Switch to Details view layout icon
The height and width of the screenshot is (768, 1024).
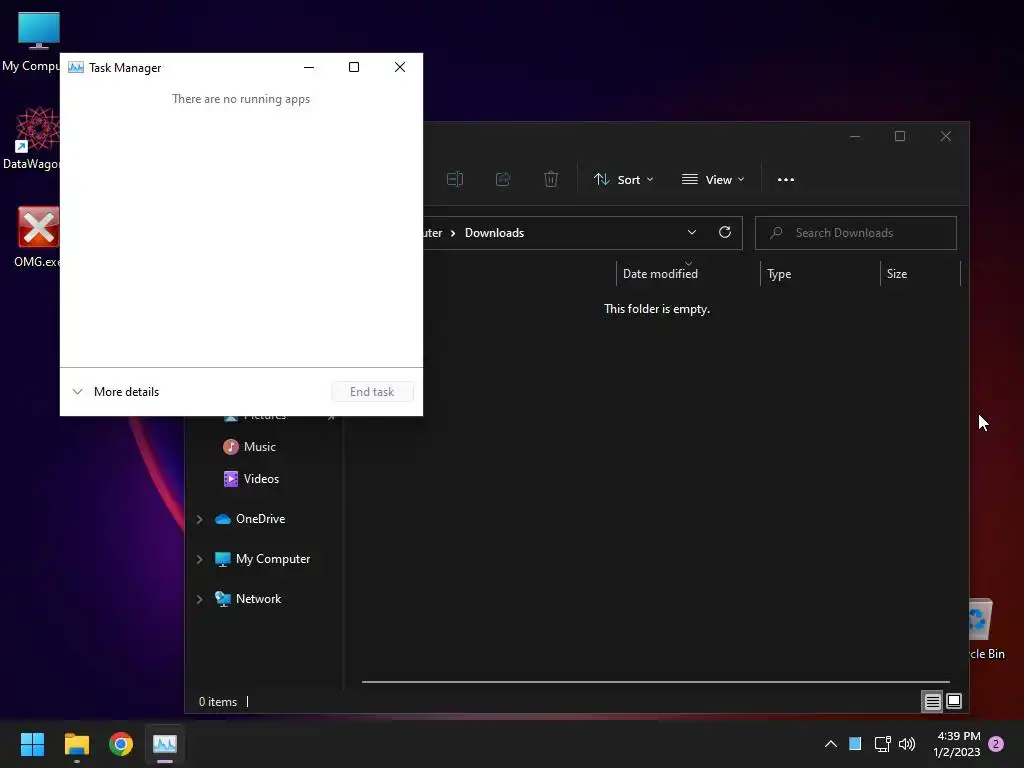[x=932, y=701]
